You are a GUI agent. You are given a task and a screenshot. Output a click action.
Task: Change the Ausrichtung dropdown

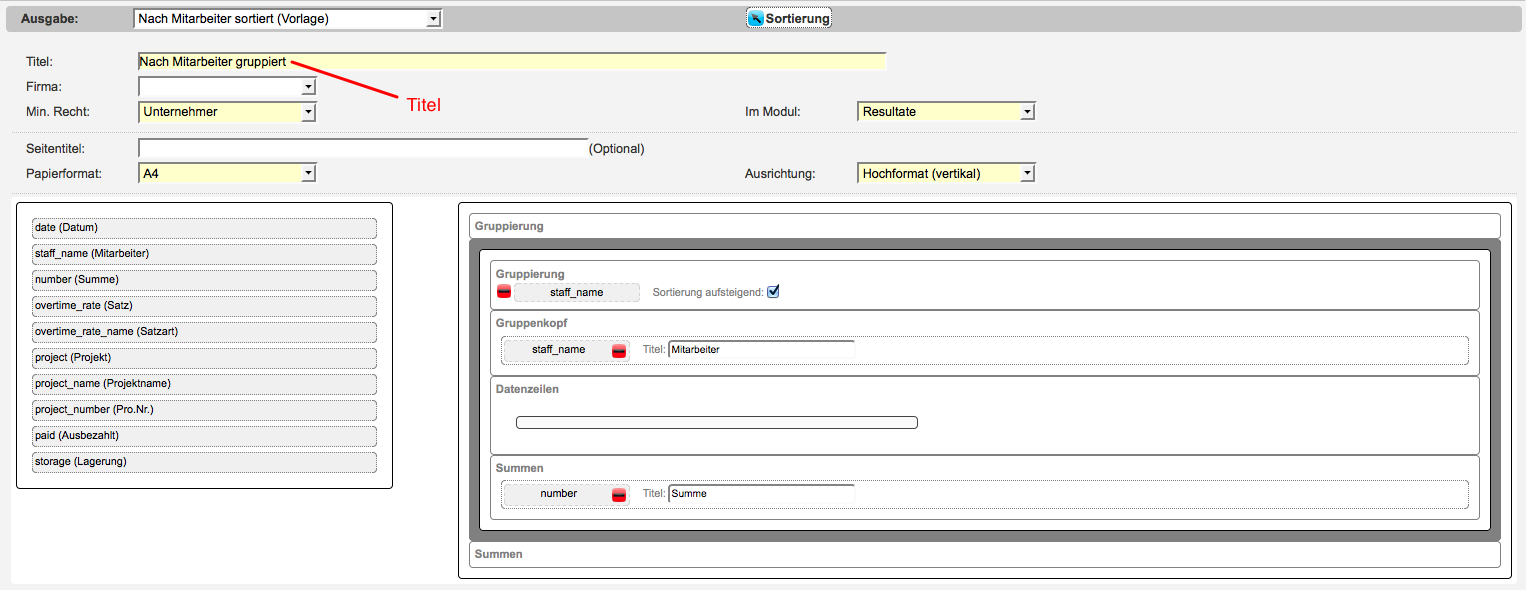[x=945, y=174]
